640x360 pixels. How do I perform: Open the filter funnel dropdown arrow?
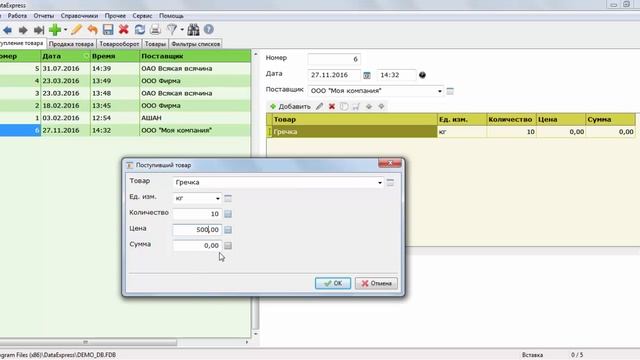182,30
